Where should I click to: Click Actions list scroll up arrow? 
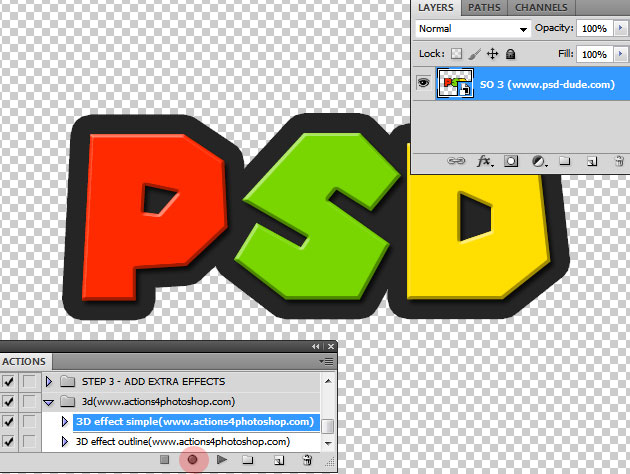(x=328, y=380)
